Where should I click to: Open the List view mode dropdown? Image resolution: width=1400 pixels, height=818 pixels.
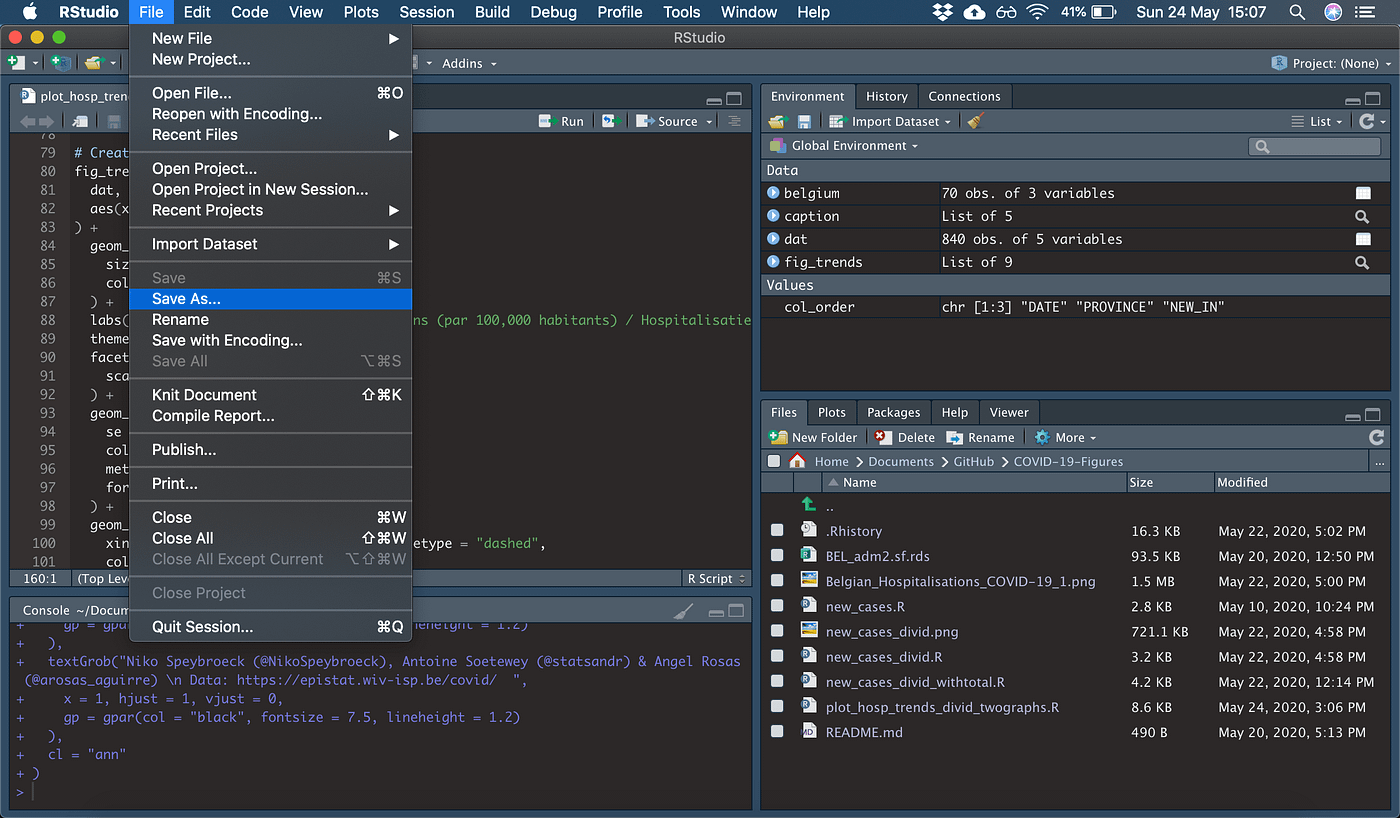pyautogui.click(x=1318, y=121)
